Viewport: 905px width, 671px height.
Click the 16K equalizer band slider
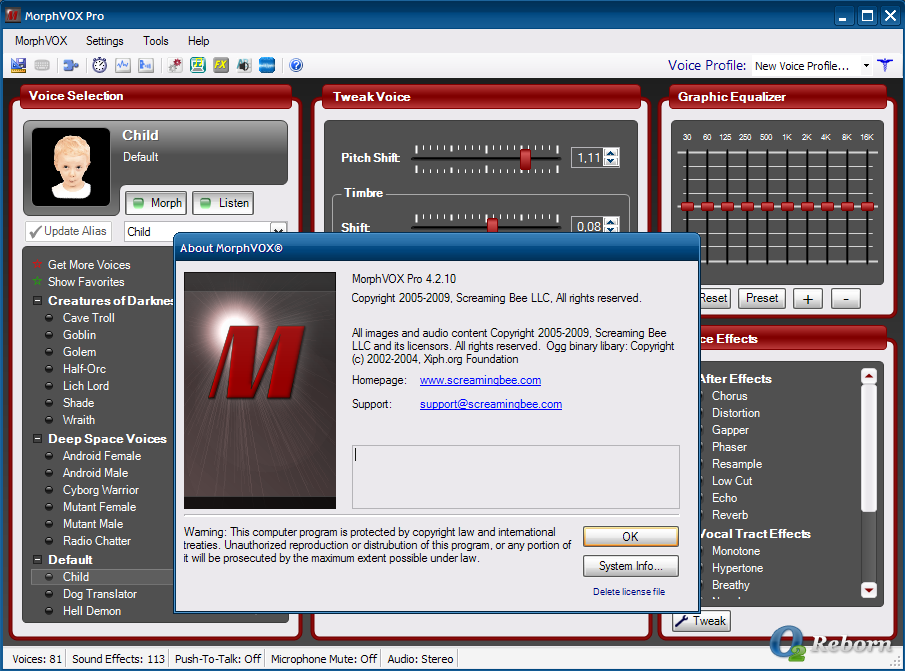[x=867, y=206]
